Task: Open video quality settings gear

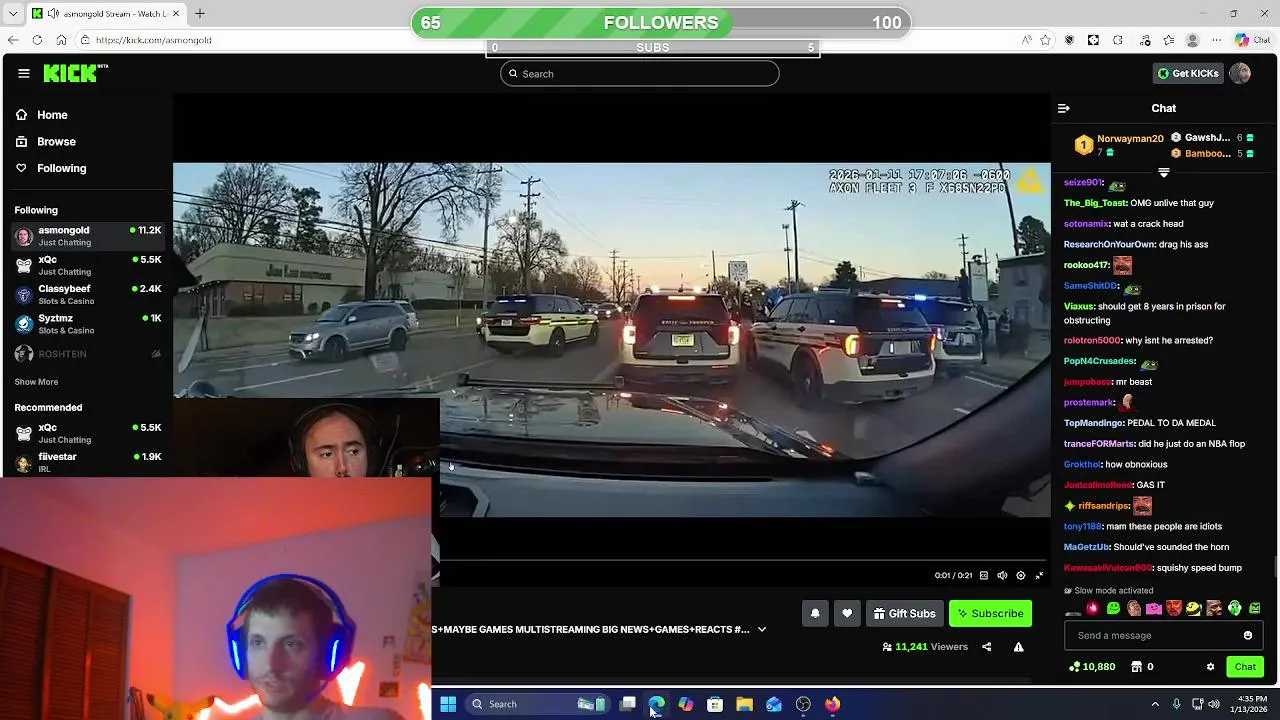Action: tap(1020, 576)
